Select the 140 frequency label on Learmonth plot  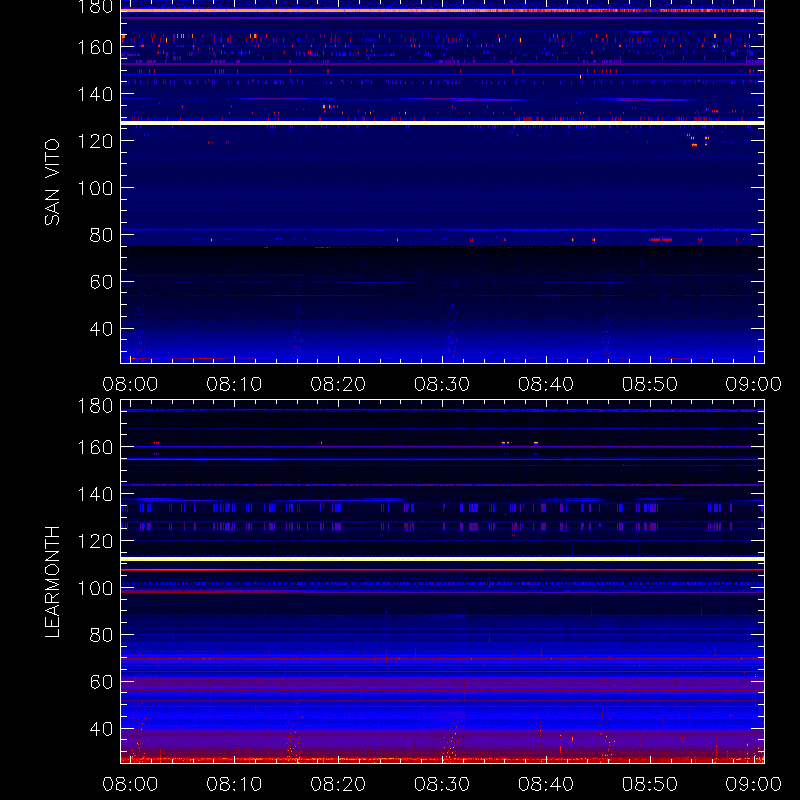point(95,494)
